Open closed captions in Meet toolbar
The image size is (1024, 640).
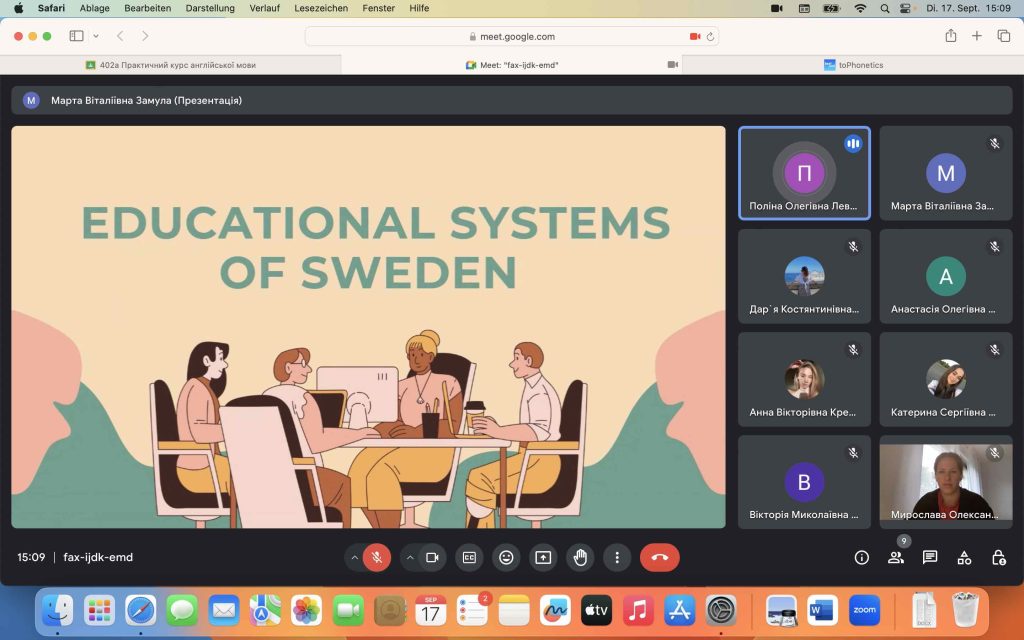point(469,557)
